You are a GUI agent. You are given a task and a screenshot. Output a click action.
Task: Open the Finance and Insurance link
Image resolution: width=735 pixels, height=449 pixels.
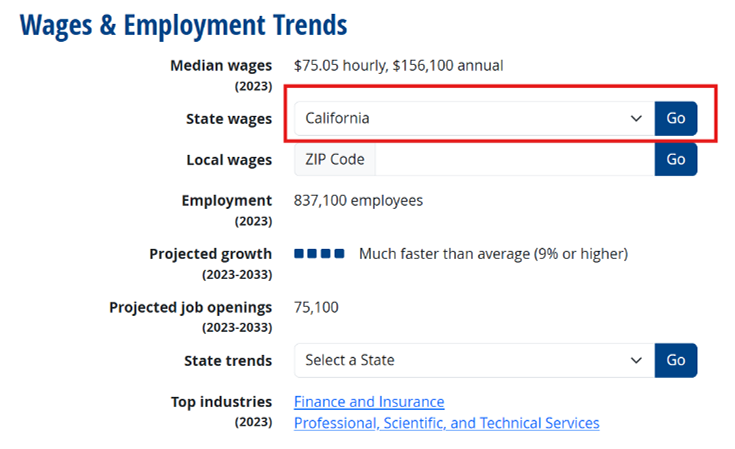point(369,402)
